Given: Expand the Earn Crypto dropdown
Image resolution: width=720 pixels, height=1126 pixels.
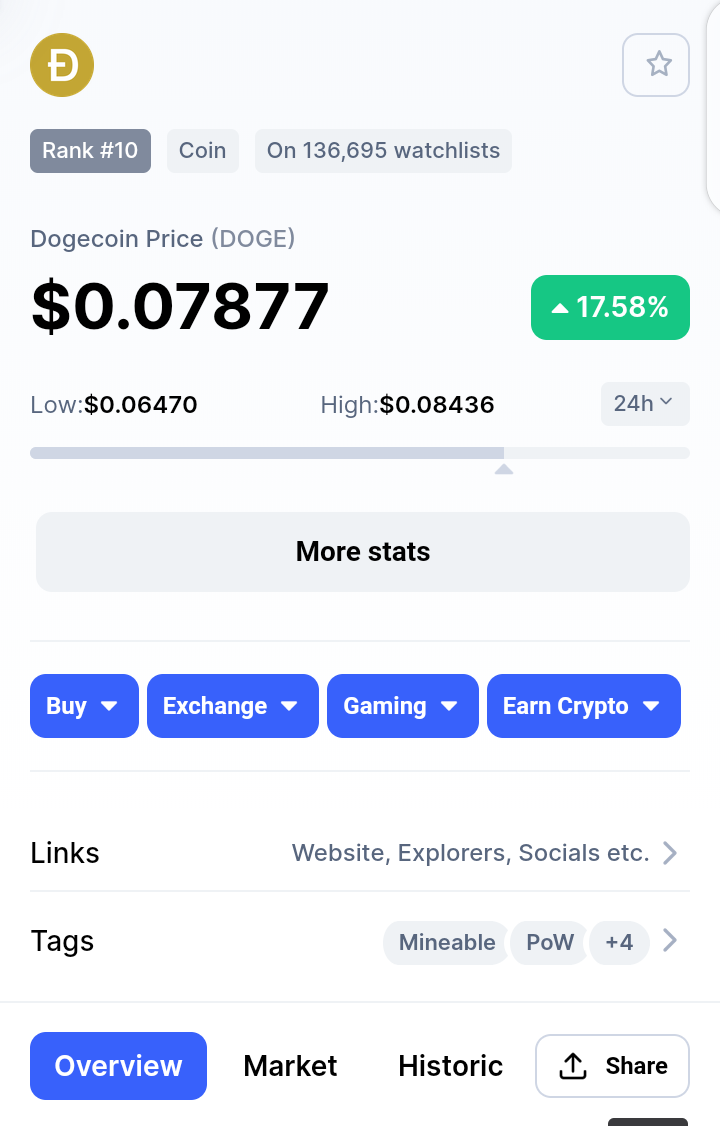Looking at the screenshot, I should tap(584, 706).
